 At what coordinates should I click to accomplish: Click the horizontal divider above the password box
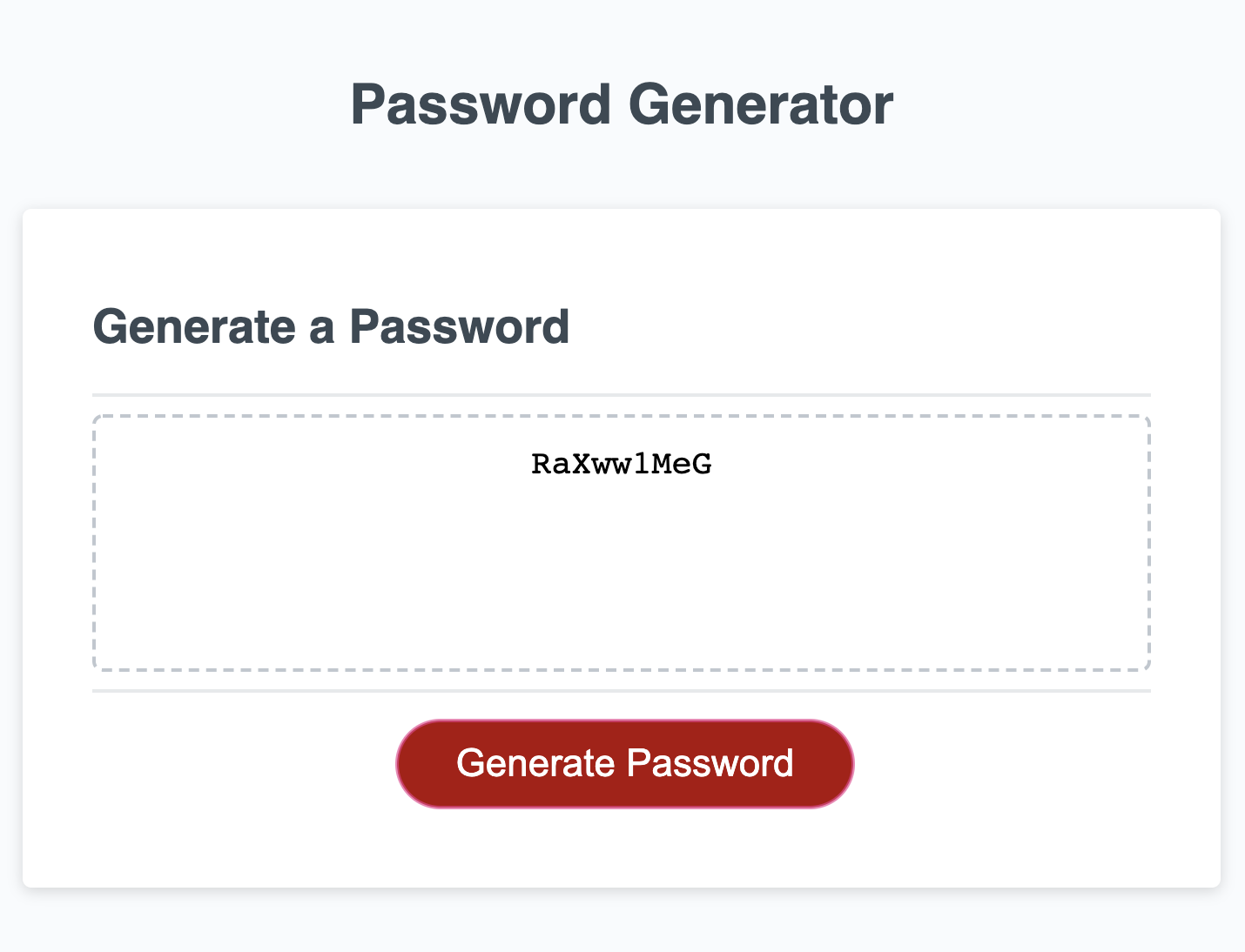pos(622,393)
